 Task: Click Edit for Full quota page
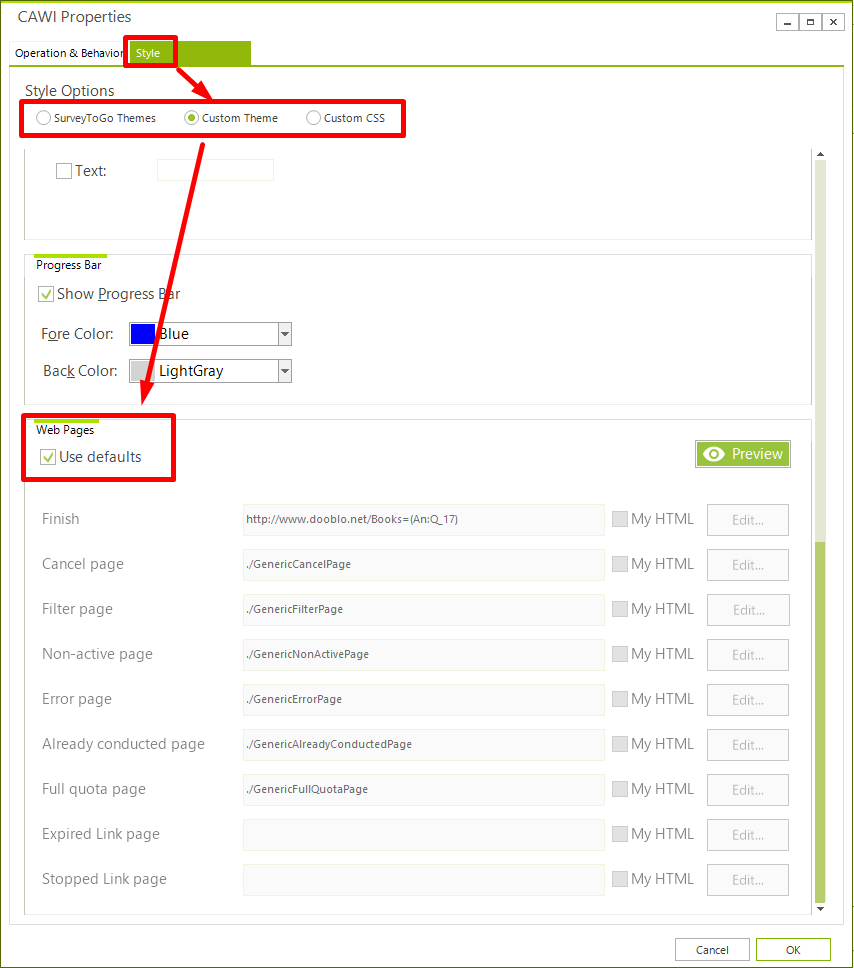(x=748, y=790)
